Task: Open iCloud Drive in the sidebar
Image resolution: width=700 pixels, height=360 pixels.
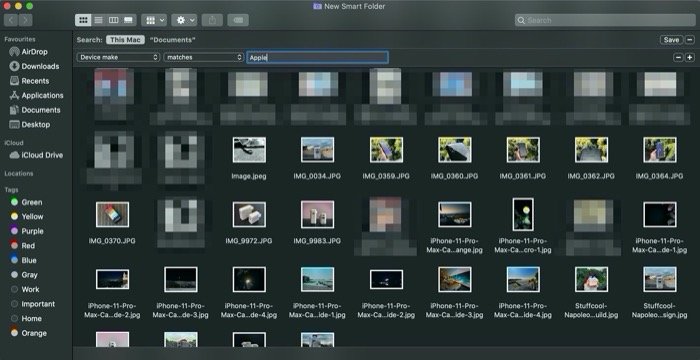Action: pyautogui.click(x=35, y=155)
